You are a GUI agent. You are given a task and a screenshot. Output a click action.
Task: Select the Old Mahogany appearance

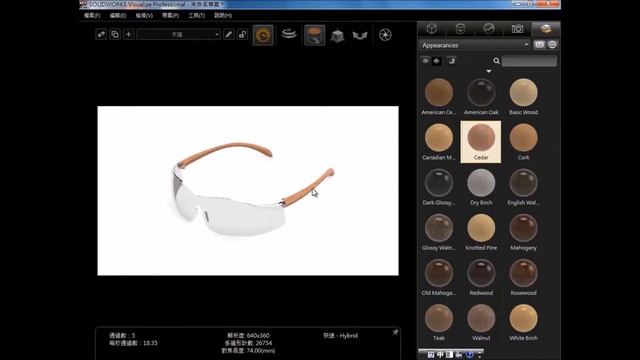pos(439,277)
